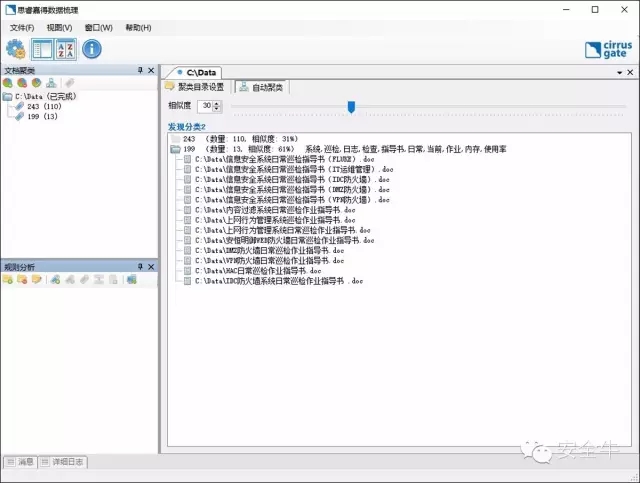Select tree node 243 (110)
This screenshot has width=640, height=483.
[44, 106]
